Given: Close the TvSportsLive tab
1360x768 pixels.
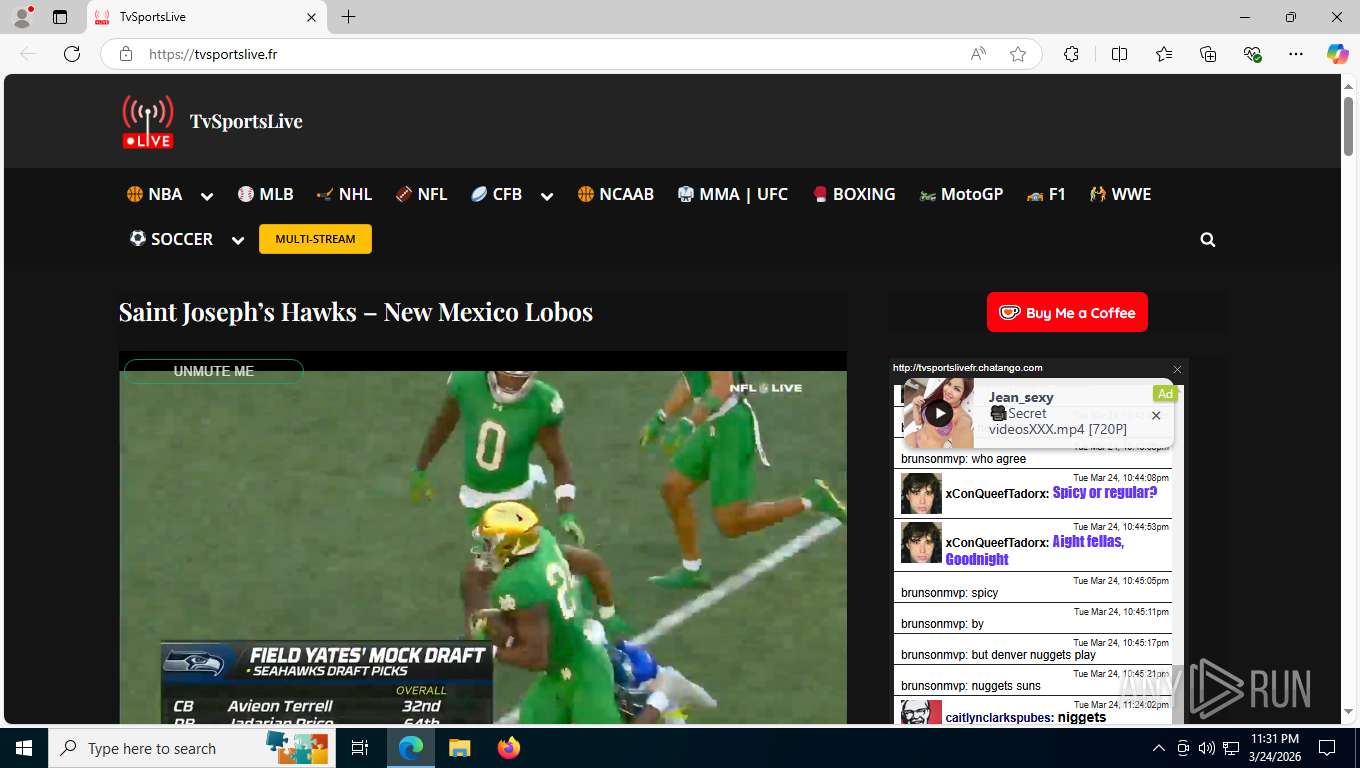Looking at the screenshot, I should pyautogui.click(x=311, y=17).
